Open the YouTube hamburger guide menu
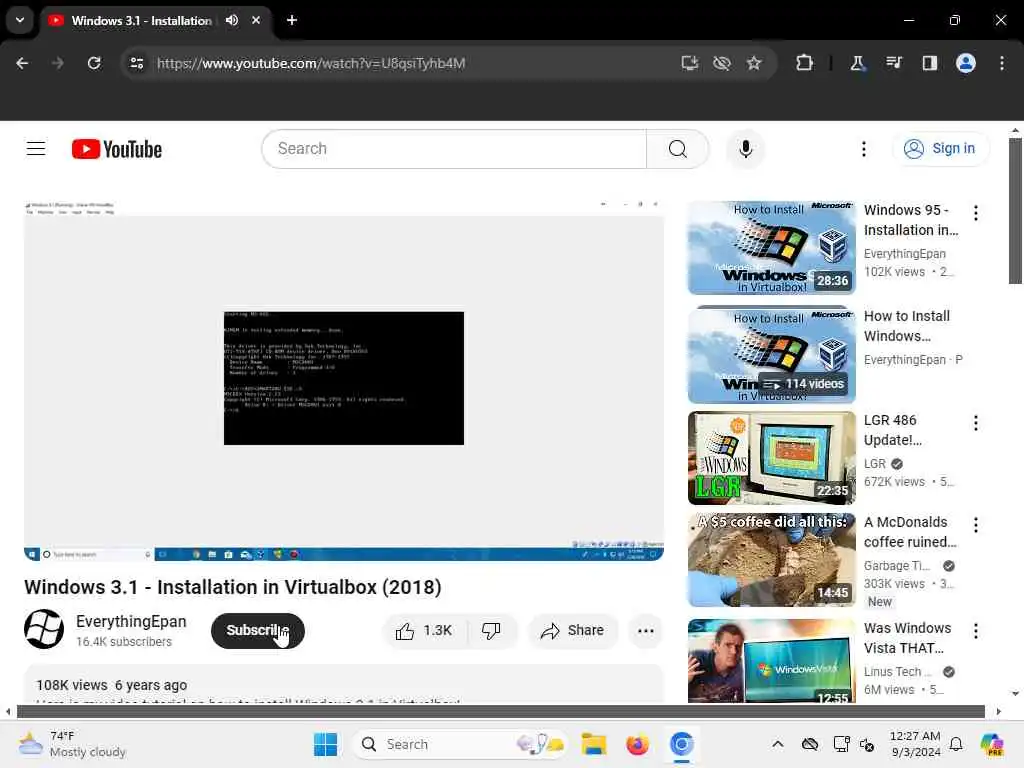This screenshot has width=1024, height=768. pos(36,149)
